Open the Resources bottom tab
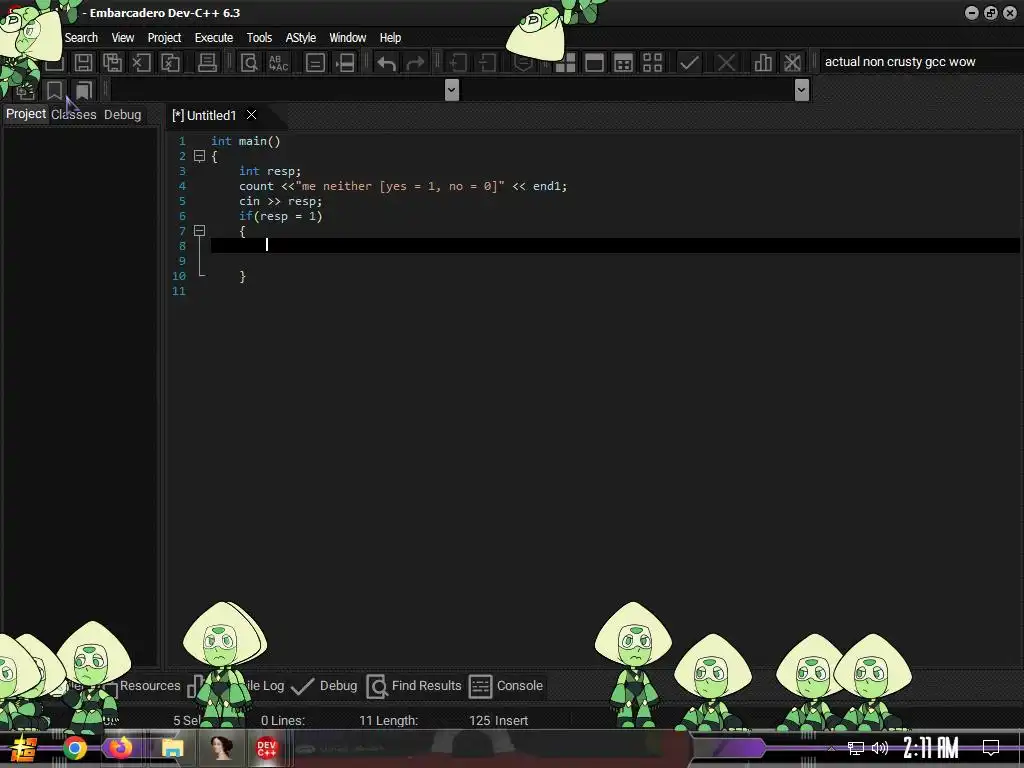 pyautogui.click(x=150, y=686)
